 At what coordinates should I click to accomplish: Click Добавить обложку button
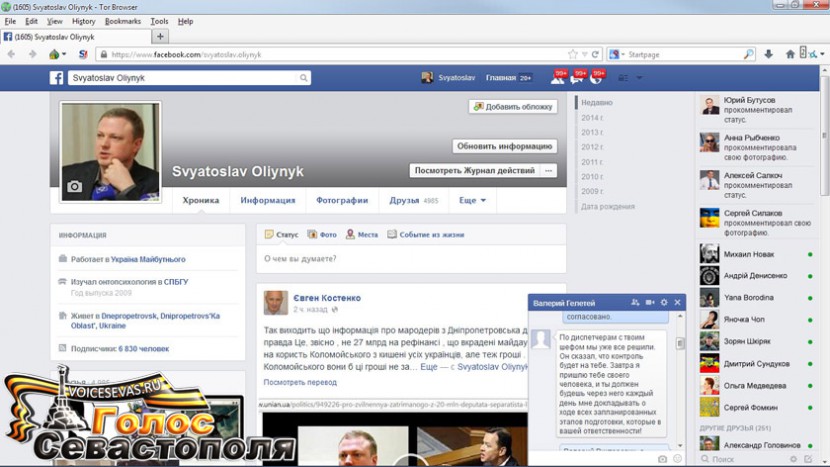pyautogui.click(x=513, y=106)
